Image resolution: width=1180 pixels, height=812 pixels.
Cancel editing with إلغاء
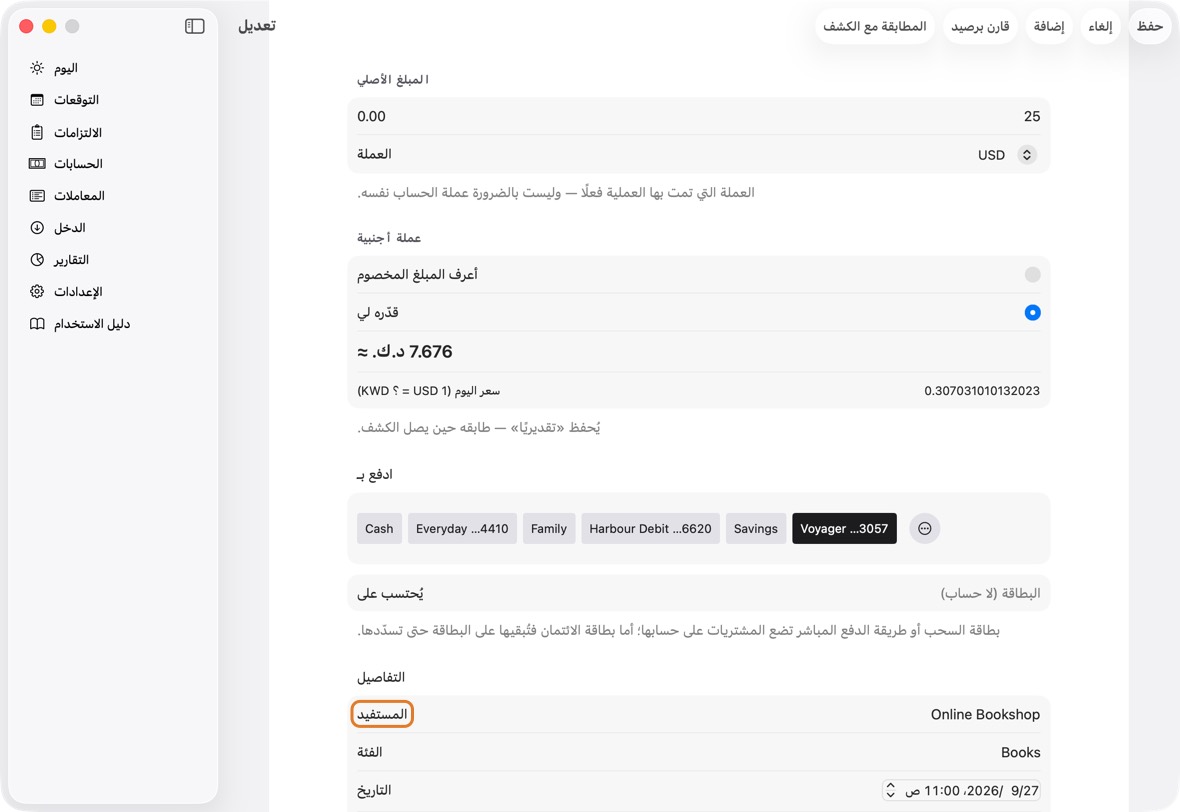(x=1100, y=26)
